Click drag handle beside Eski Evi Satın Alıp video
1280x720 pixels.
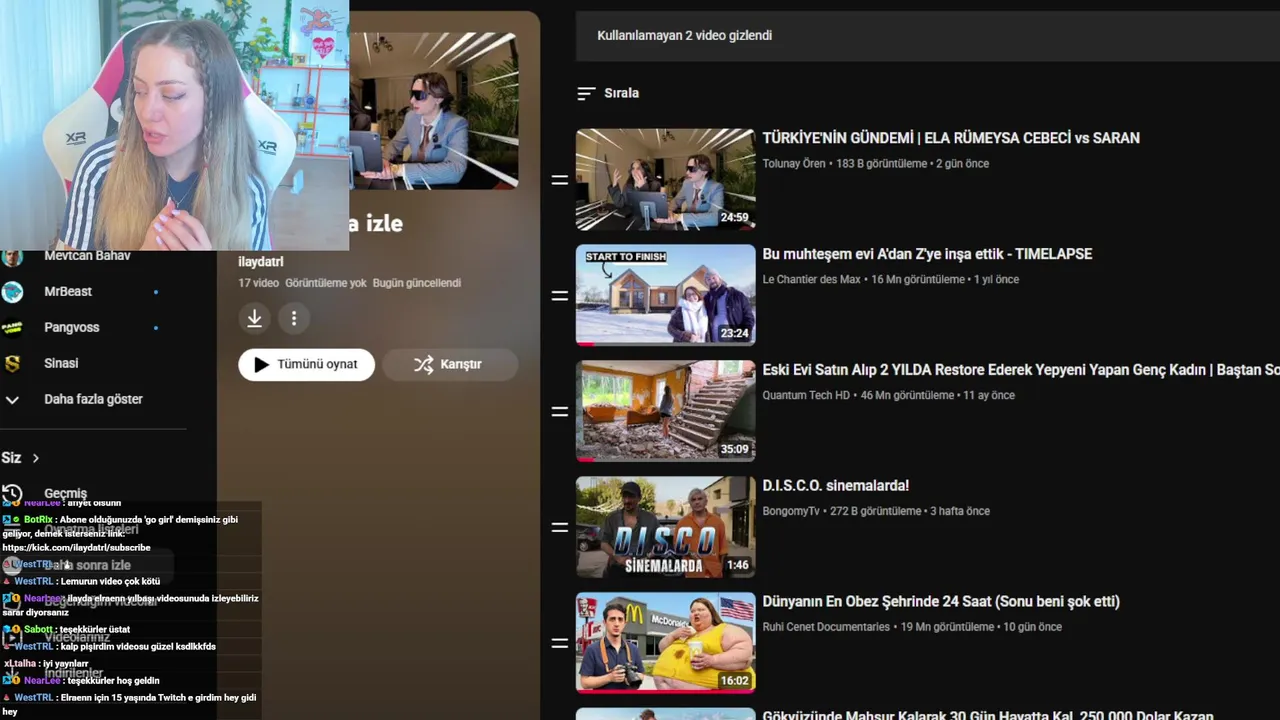[560, 411]
